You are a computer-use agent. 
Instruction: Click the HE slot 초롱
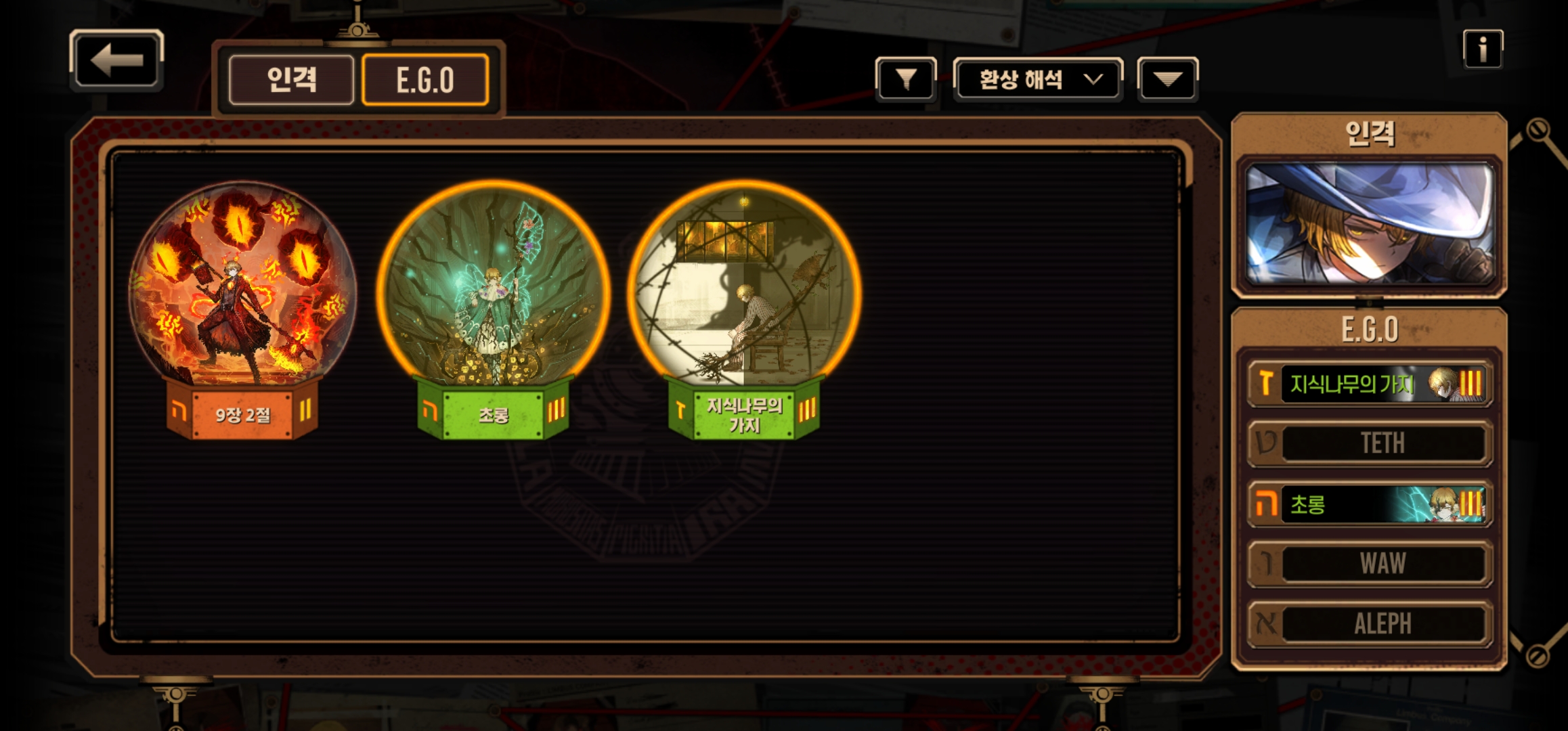coord(1370,504)
